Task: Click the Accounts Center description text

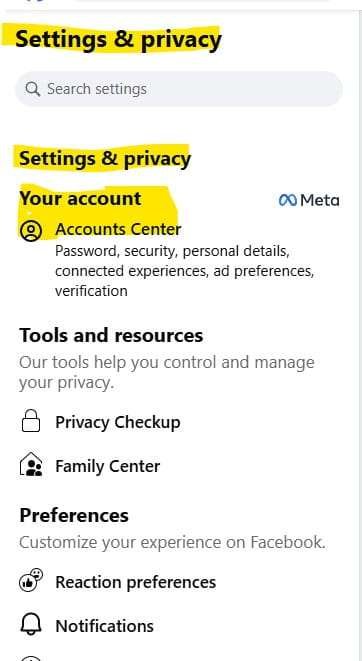Action: [x=185, y=271]
